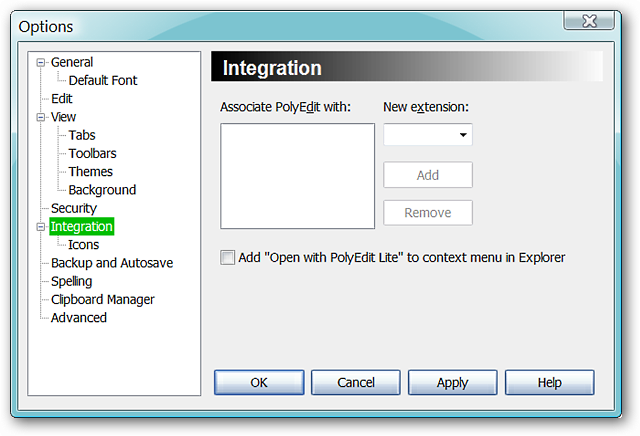
Task: Click inside the Associate PolyEdit with list
Action: coord(298,176)
